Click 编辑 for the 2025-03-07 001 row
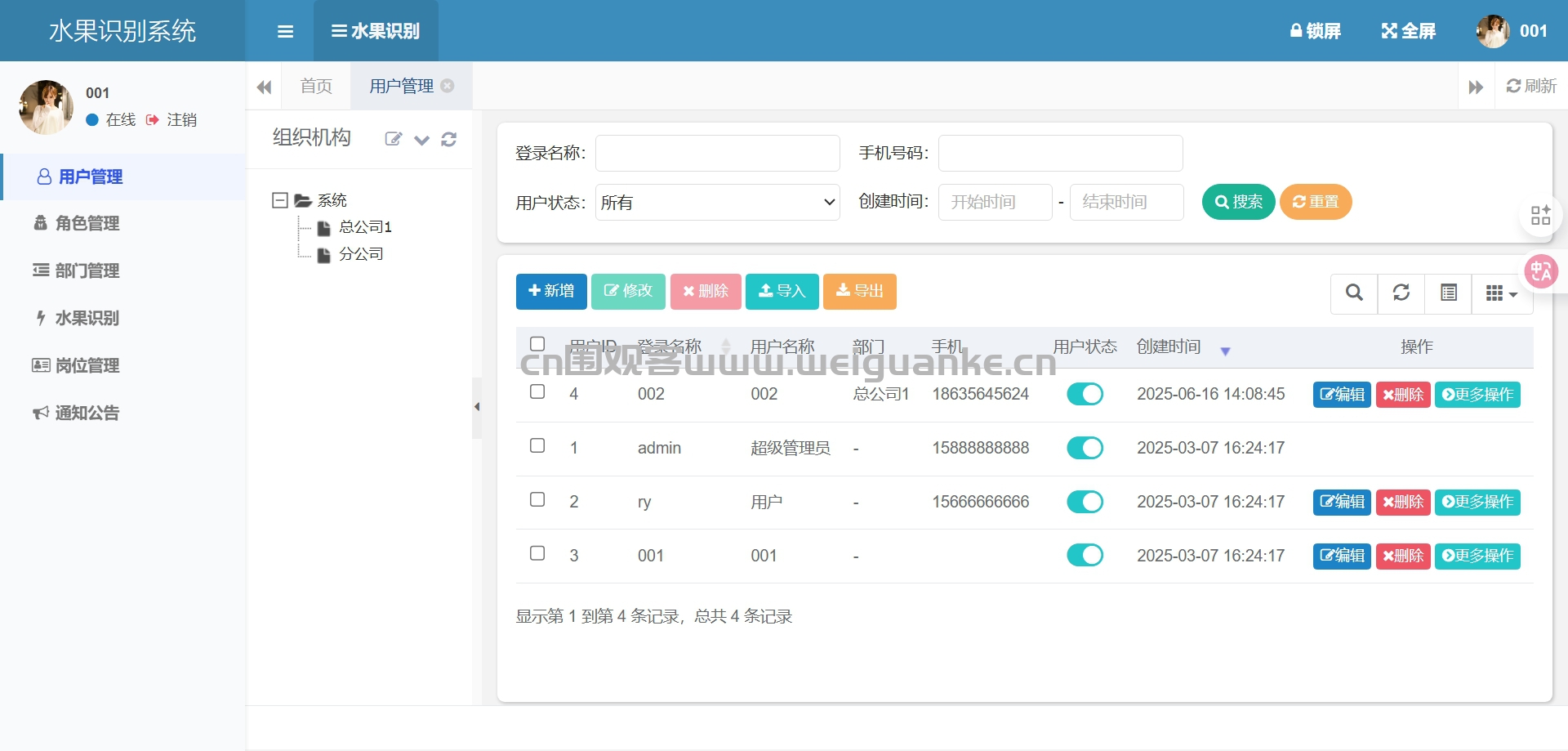1568x751 pixels. tap(1342, 556)
